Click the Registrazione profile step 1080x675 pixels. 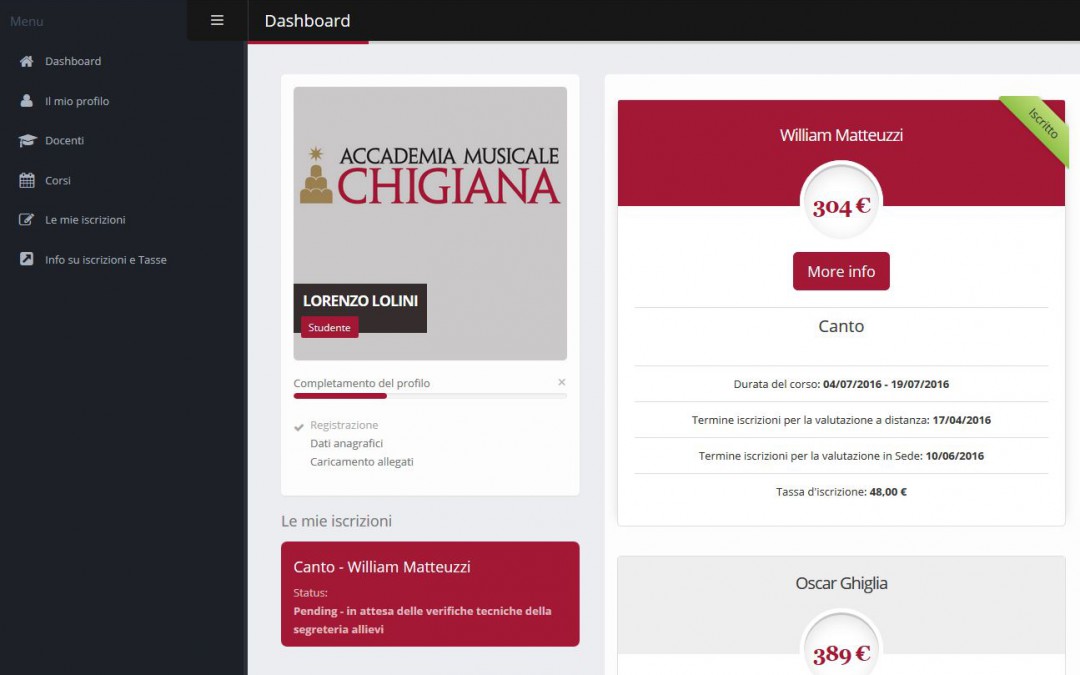coord(344,425)
